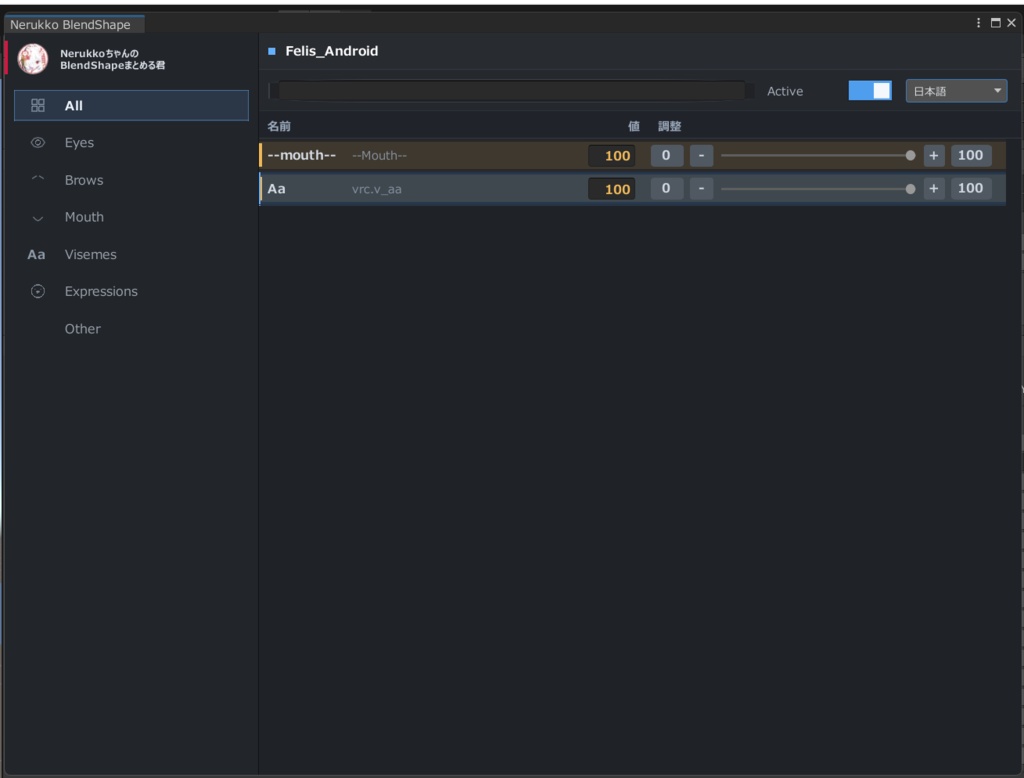
Task: Close the Nerukko BlendShape window
Action: [1012, 23]
